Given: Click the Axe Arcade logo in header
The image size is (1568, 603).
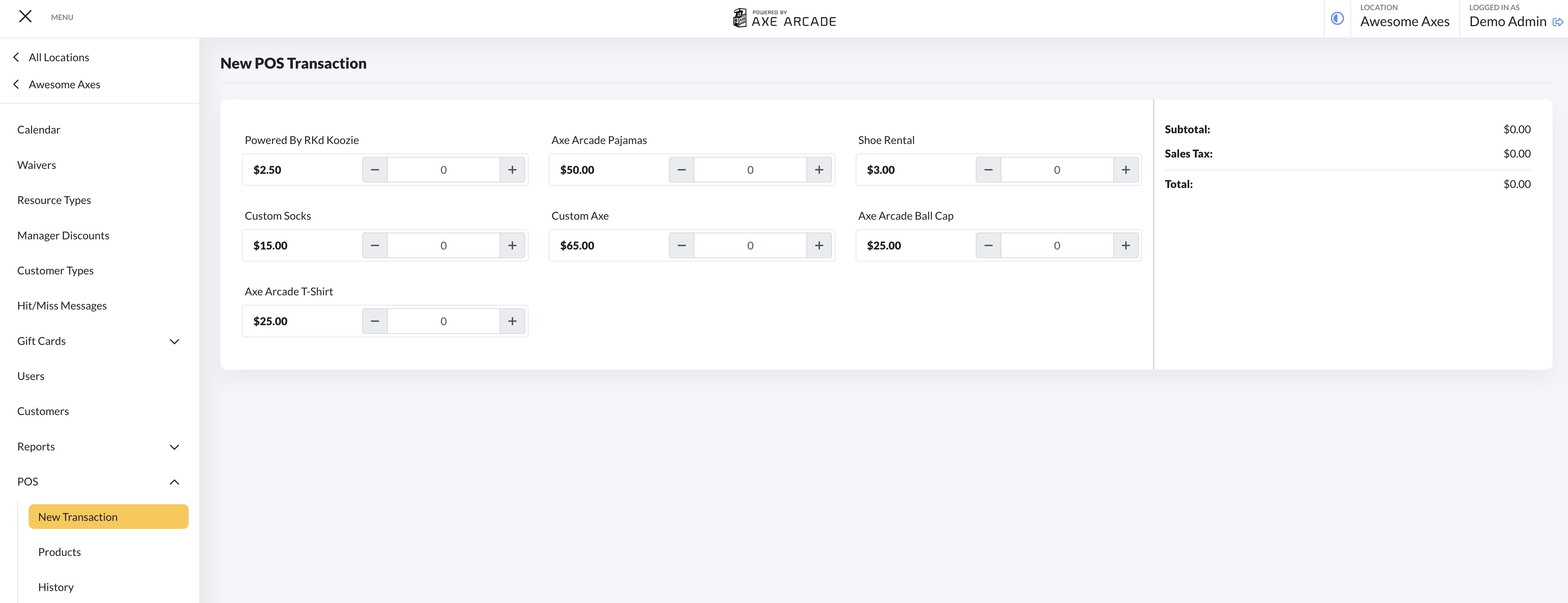Looking at the screenshot, I should pyautogui.click(x=784, y=18).
